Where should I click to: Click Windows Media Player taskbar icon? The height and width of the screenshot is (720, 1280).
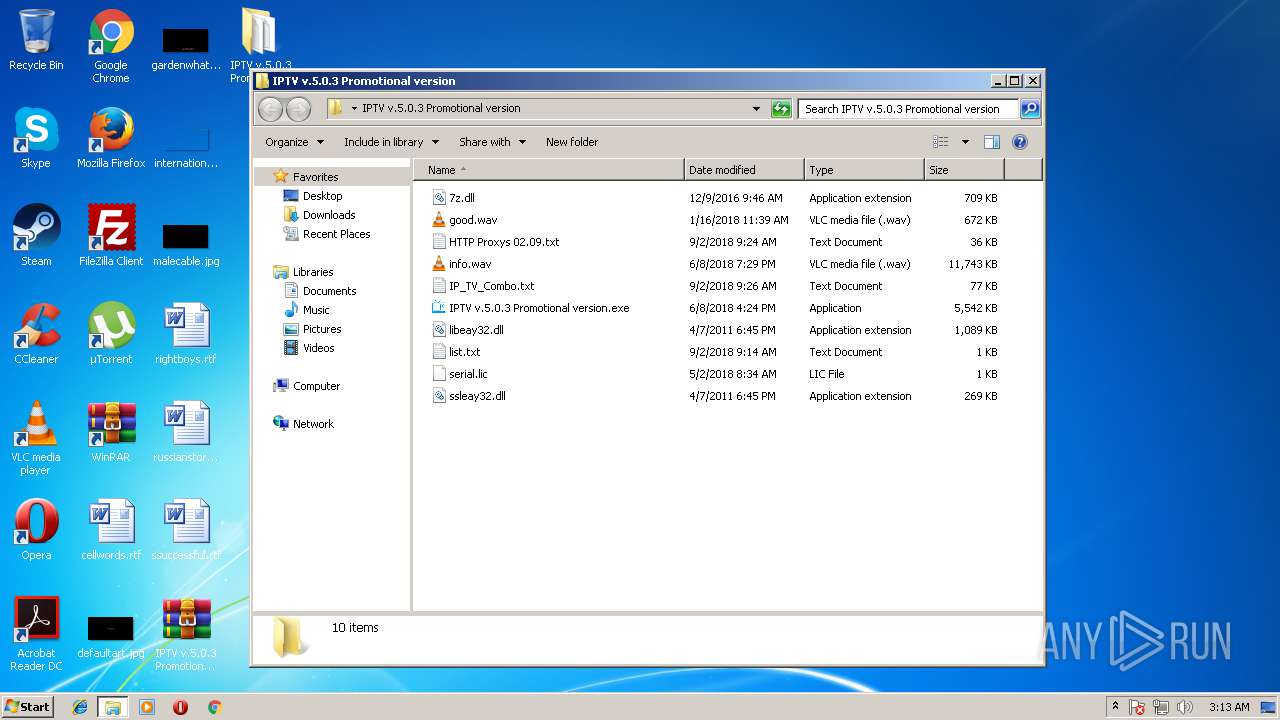[147, 707]
